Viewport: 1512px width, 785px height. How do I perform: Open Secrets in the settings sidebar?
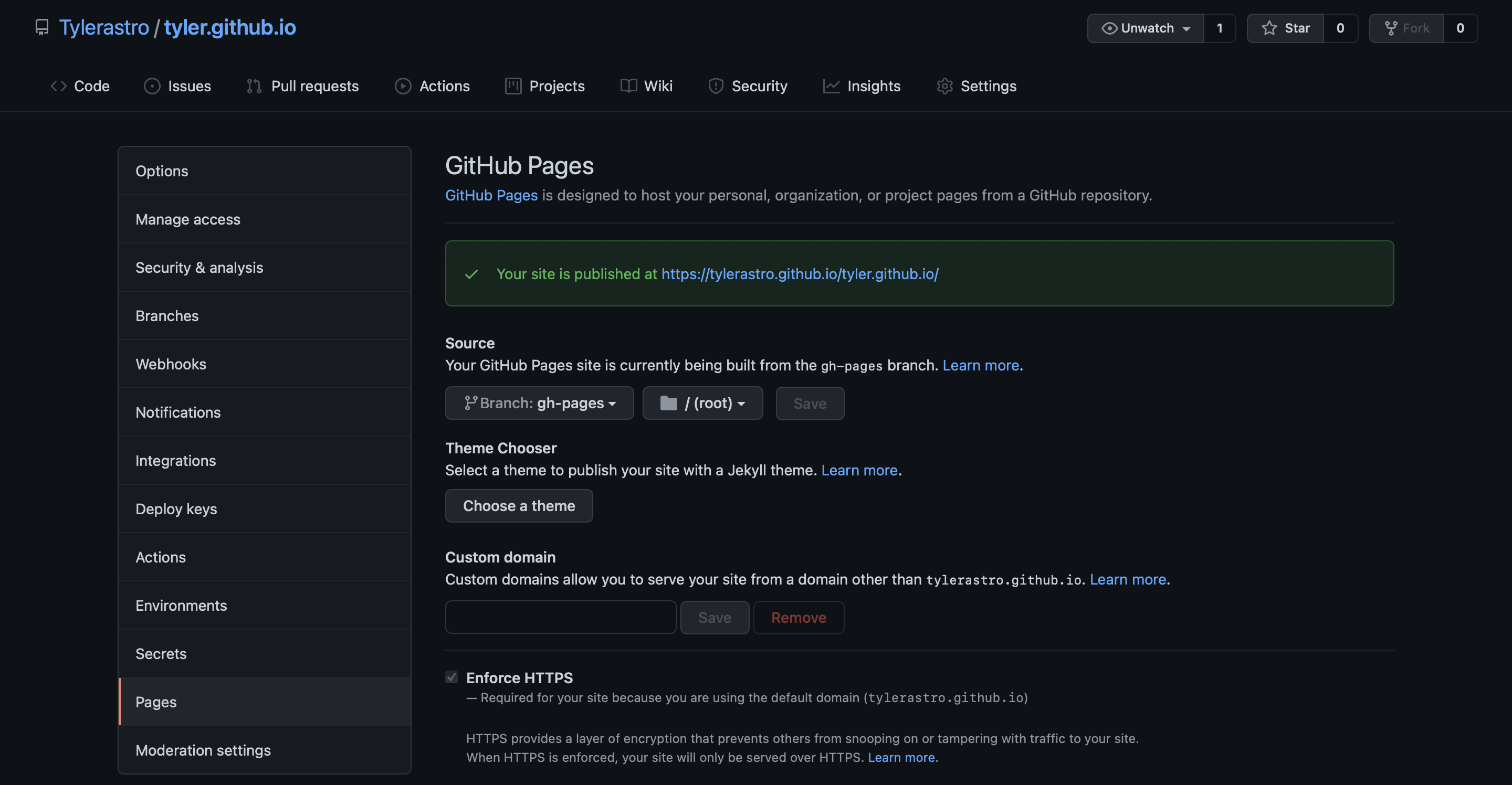point(265,654)
